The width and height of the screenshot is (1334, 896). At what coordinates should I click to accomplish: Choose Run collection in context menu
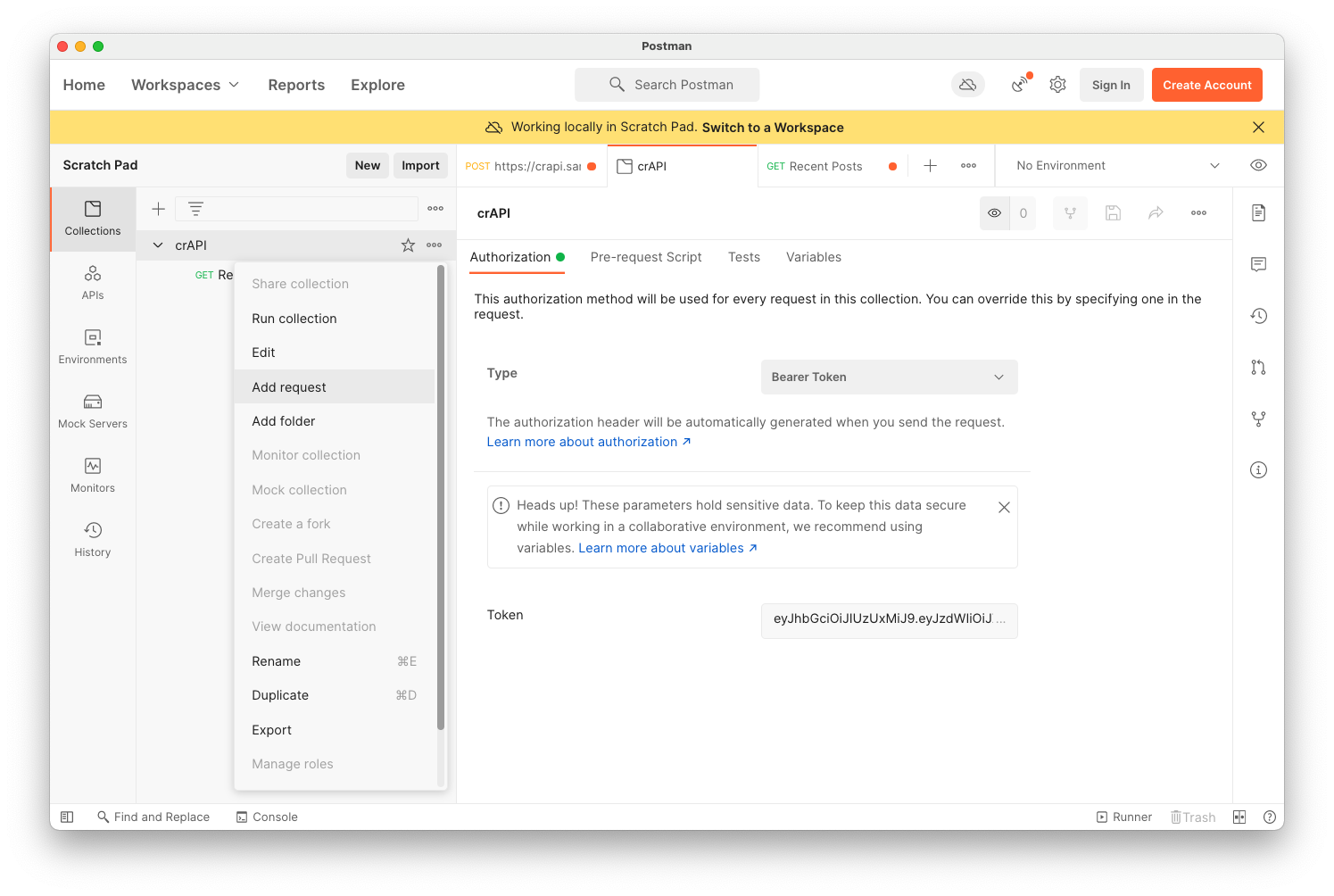[335, 319]
